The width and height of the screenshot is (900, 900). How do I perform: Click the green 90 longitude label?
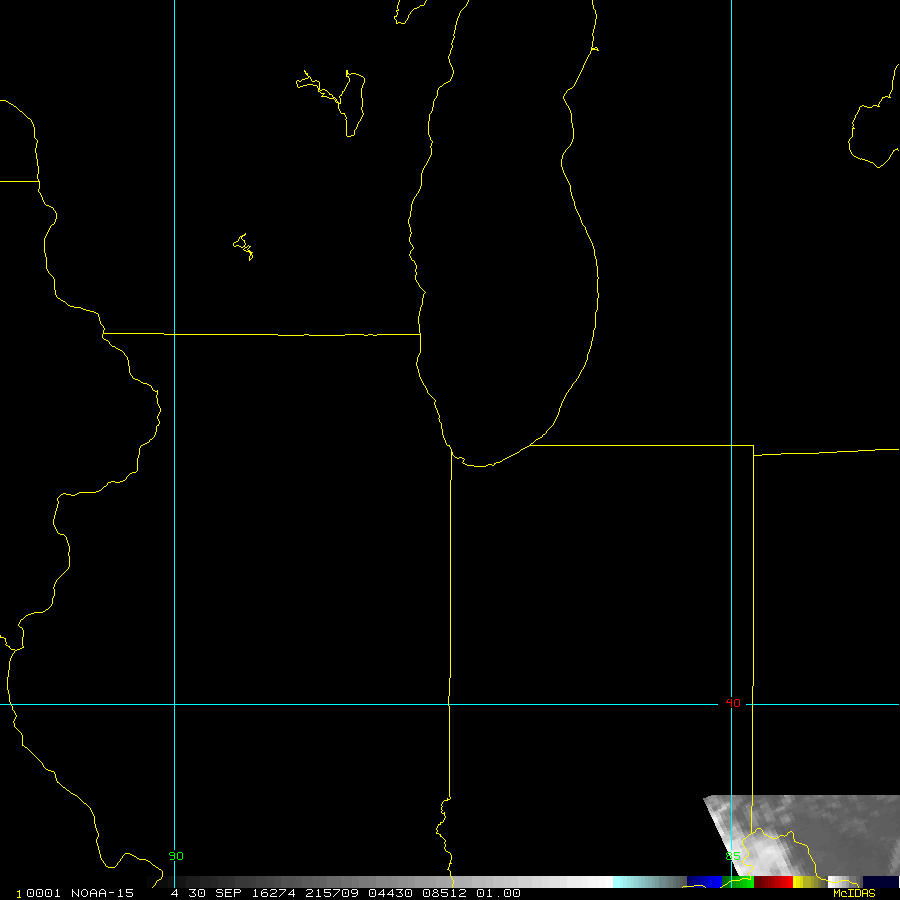point(176,856)
